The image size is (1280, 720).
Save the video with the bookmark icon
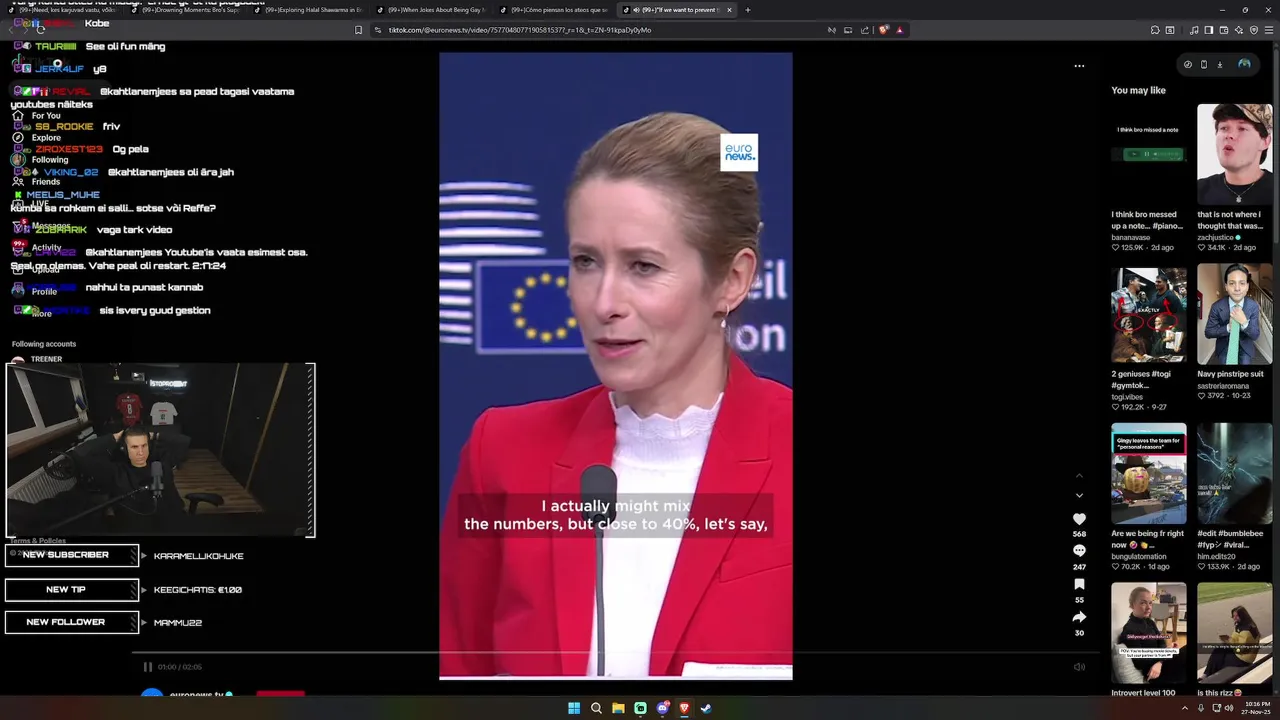pos(1079,584)
